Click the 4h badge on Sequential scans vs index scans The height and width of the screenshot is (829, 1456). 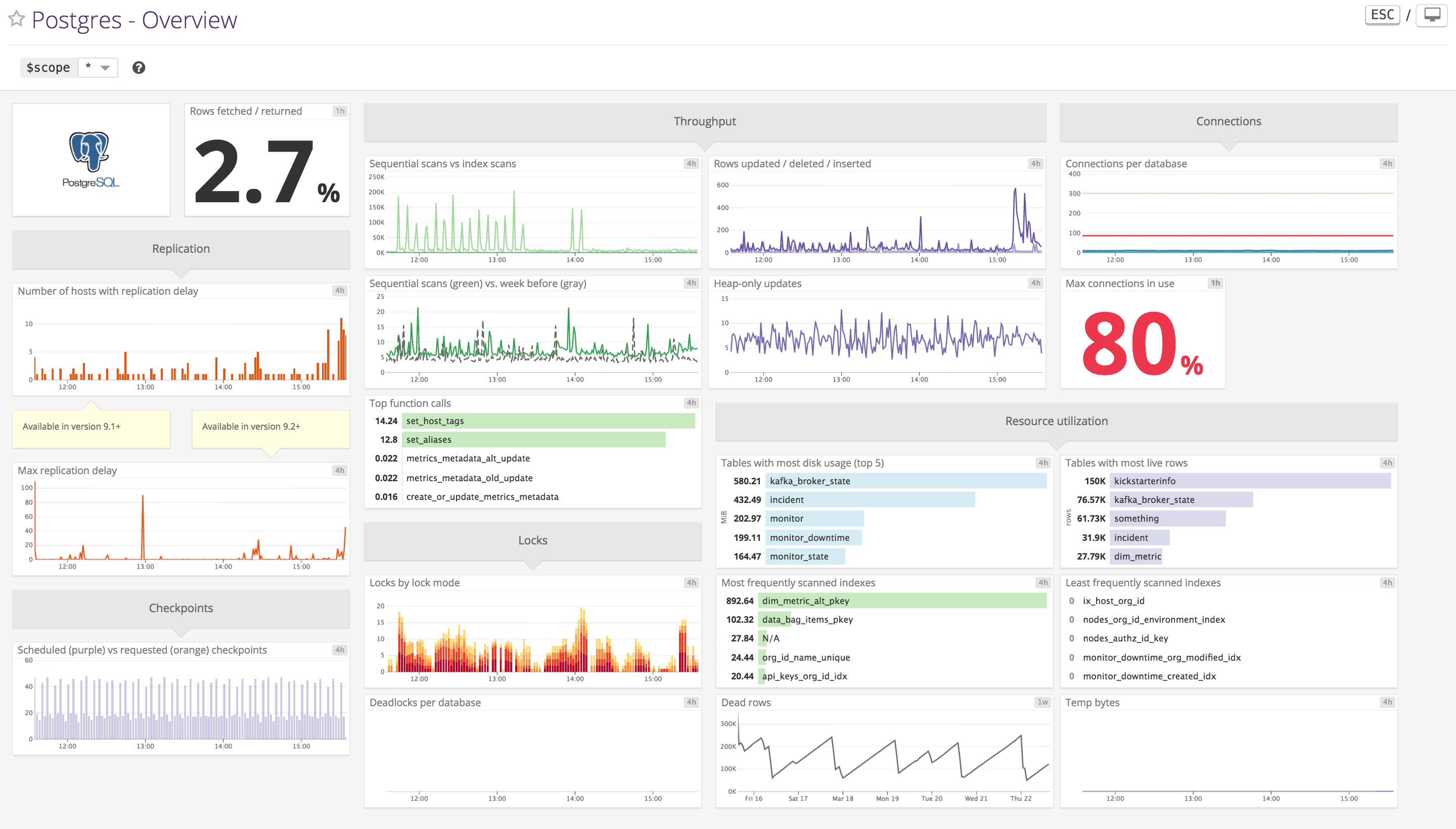point(692,163)
